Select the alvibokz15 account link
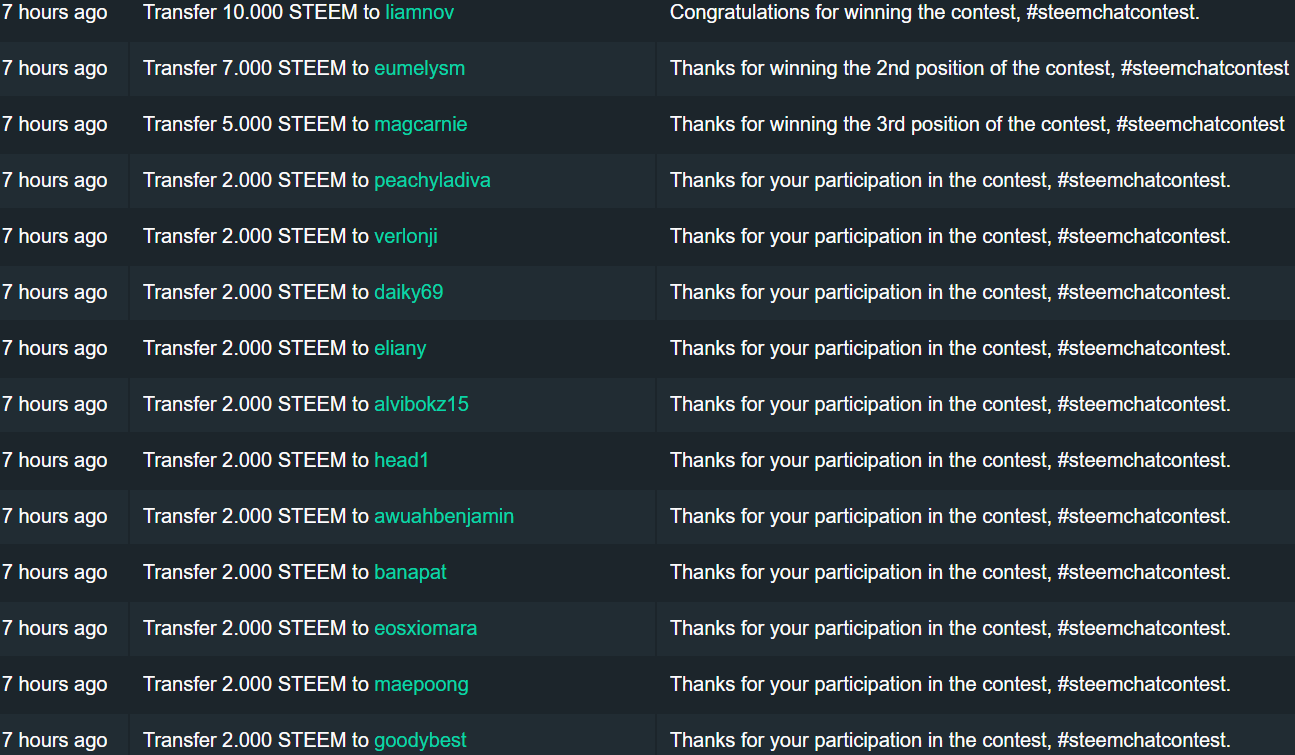This screenshot has height=755, width=1295. [421, 404]
